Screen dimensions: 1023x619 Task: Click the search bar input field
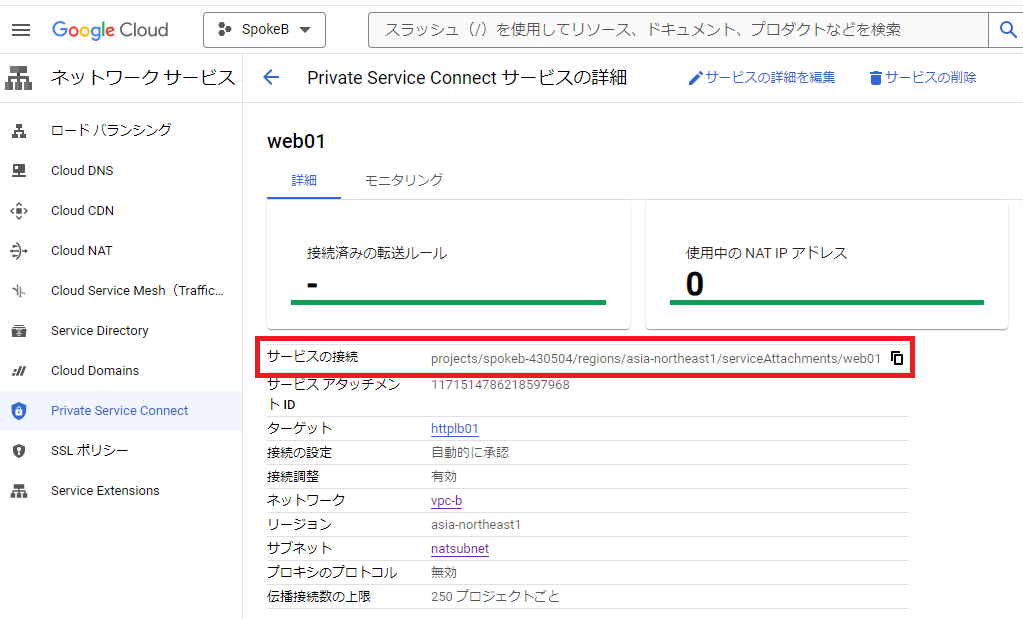point(675,30)
